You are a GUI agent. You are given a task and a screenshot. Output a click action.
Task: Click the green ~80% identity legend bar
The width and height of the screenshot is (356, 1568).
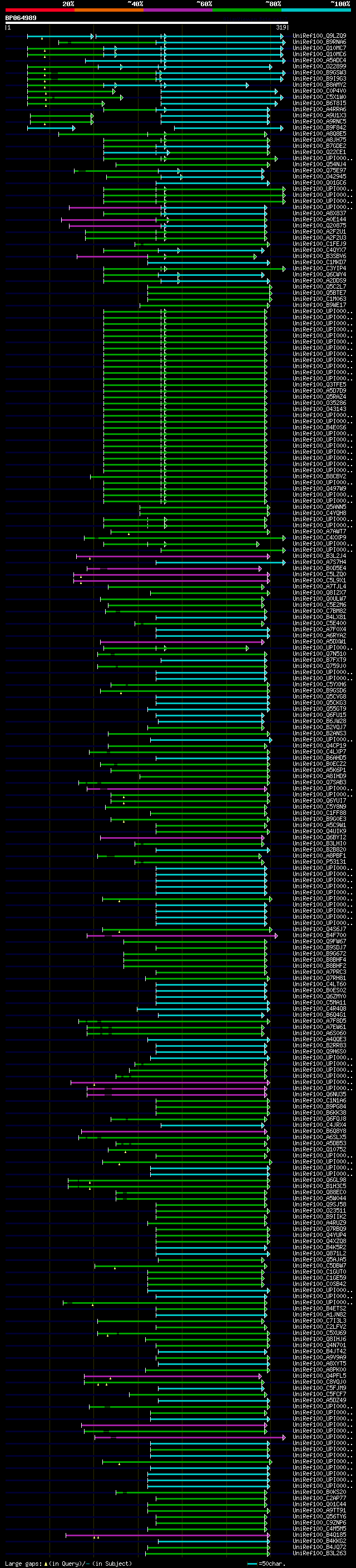point(247,10)
